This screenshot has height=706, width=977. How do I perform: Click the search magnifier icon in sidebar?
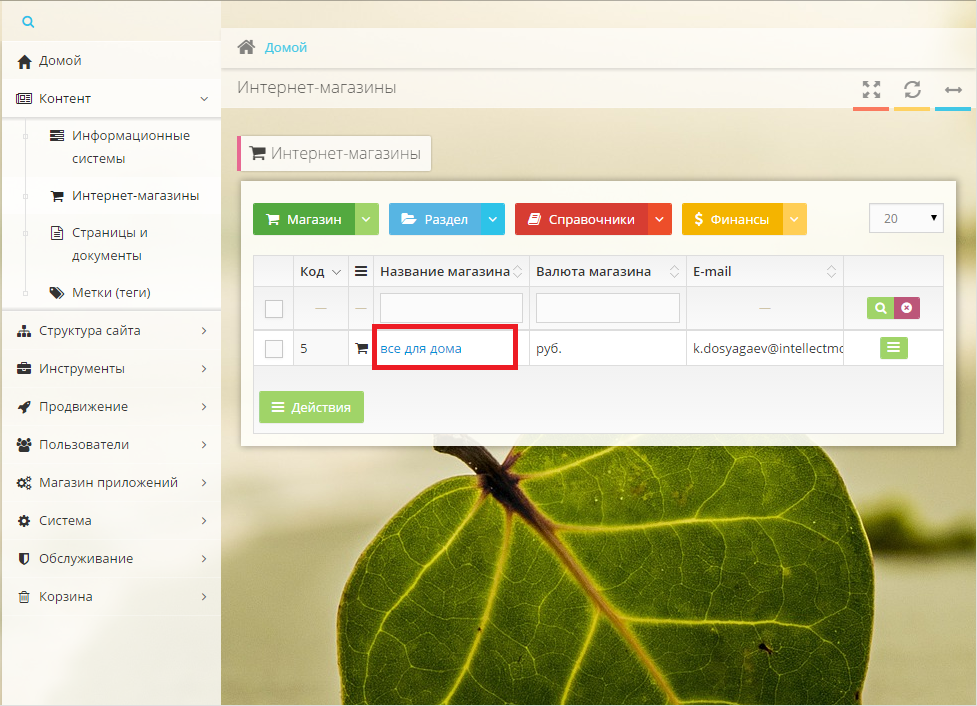[28, 21]
